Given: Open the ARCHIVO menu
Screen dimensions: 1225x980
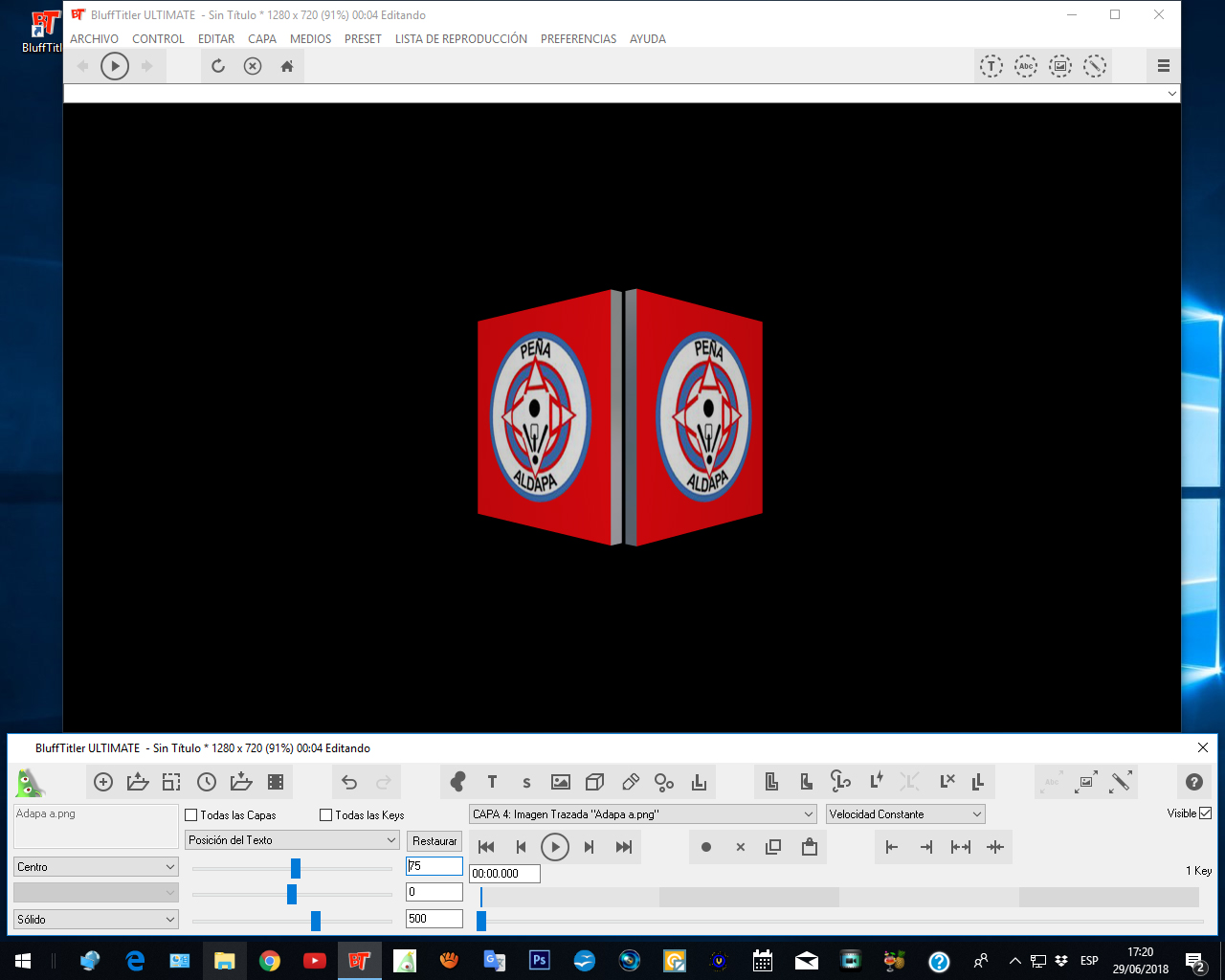Looking at the screenshot, I should pos(94,39).
